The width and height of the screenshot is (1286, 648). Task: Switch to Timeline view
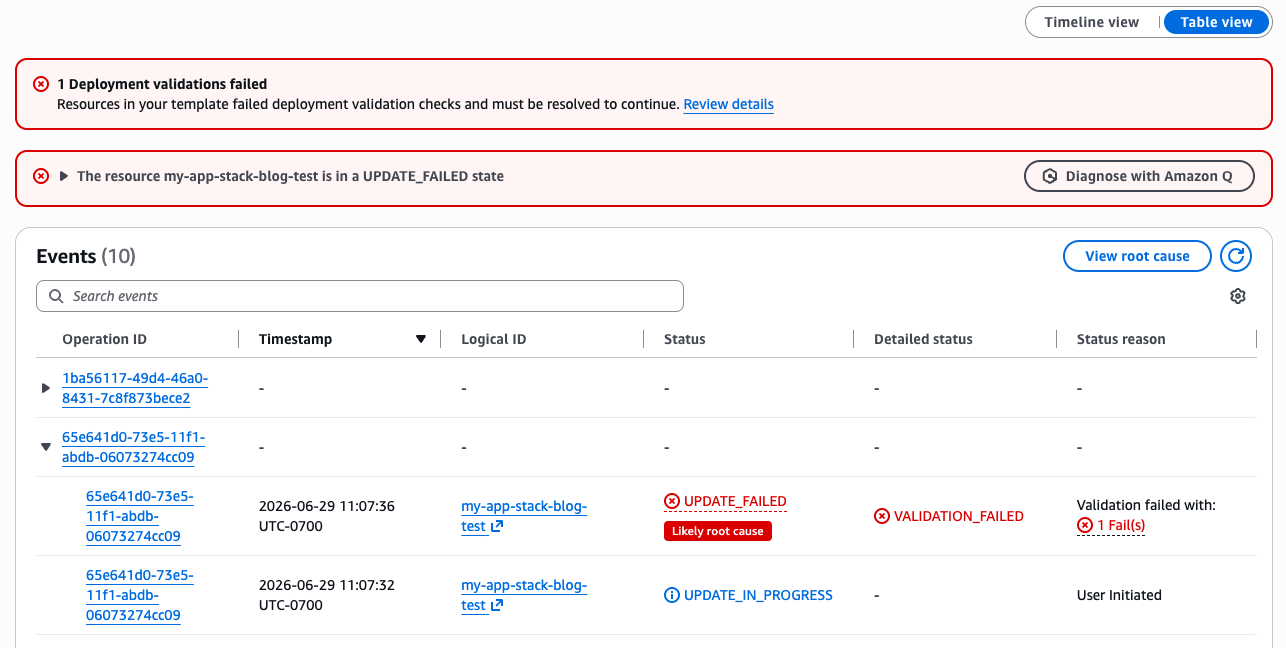1091,22
